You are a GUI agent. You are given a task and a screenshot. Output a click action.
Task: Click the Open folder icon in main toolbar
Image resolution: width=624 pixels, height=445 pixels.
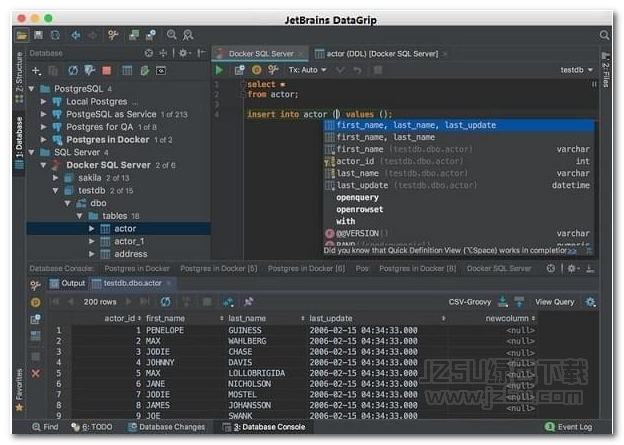point(21,36)
